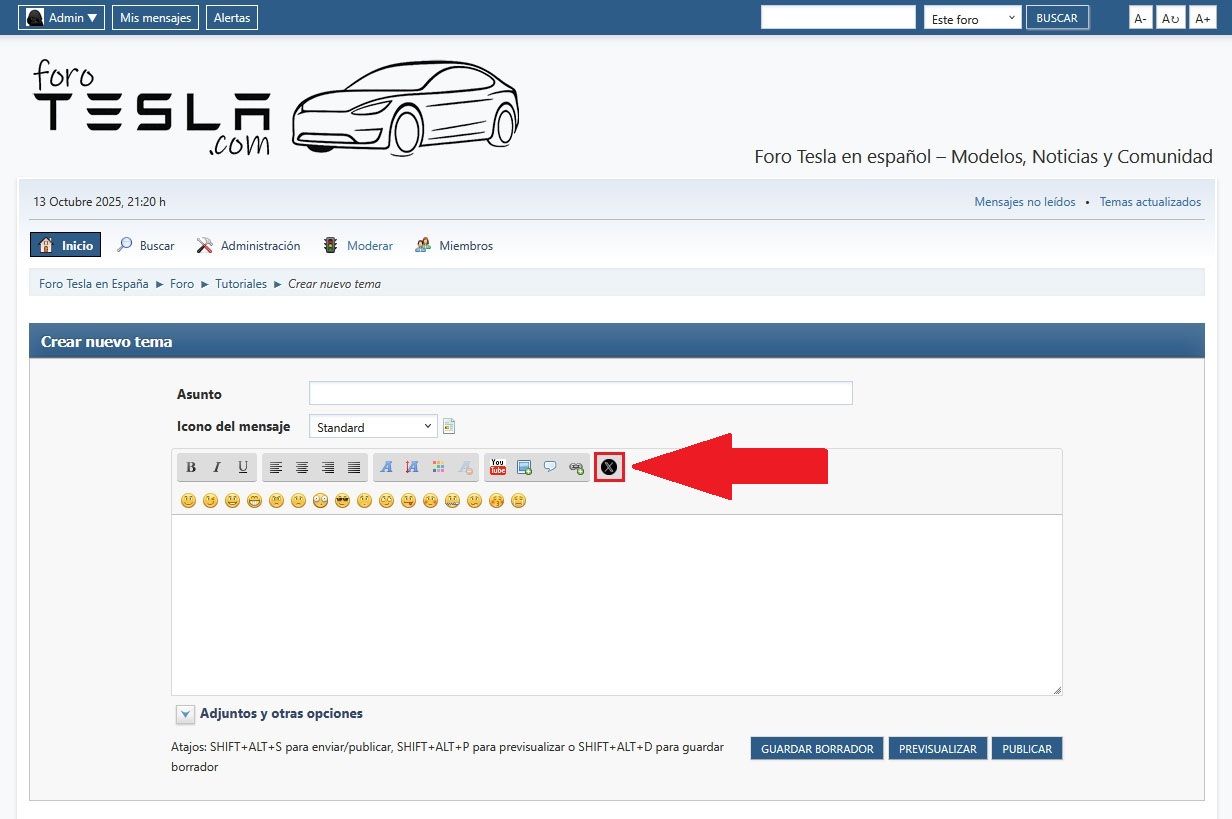The width and height of the screenshot is (1232, 819).
Task: Open the Icono del mensaje dropdown
Action: click(373, 427)
